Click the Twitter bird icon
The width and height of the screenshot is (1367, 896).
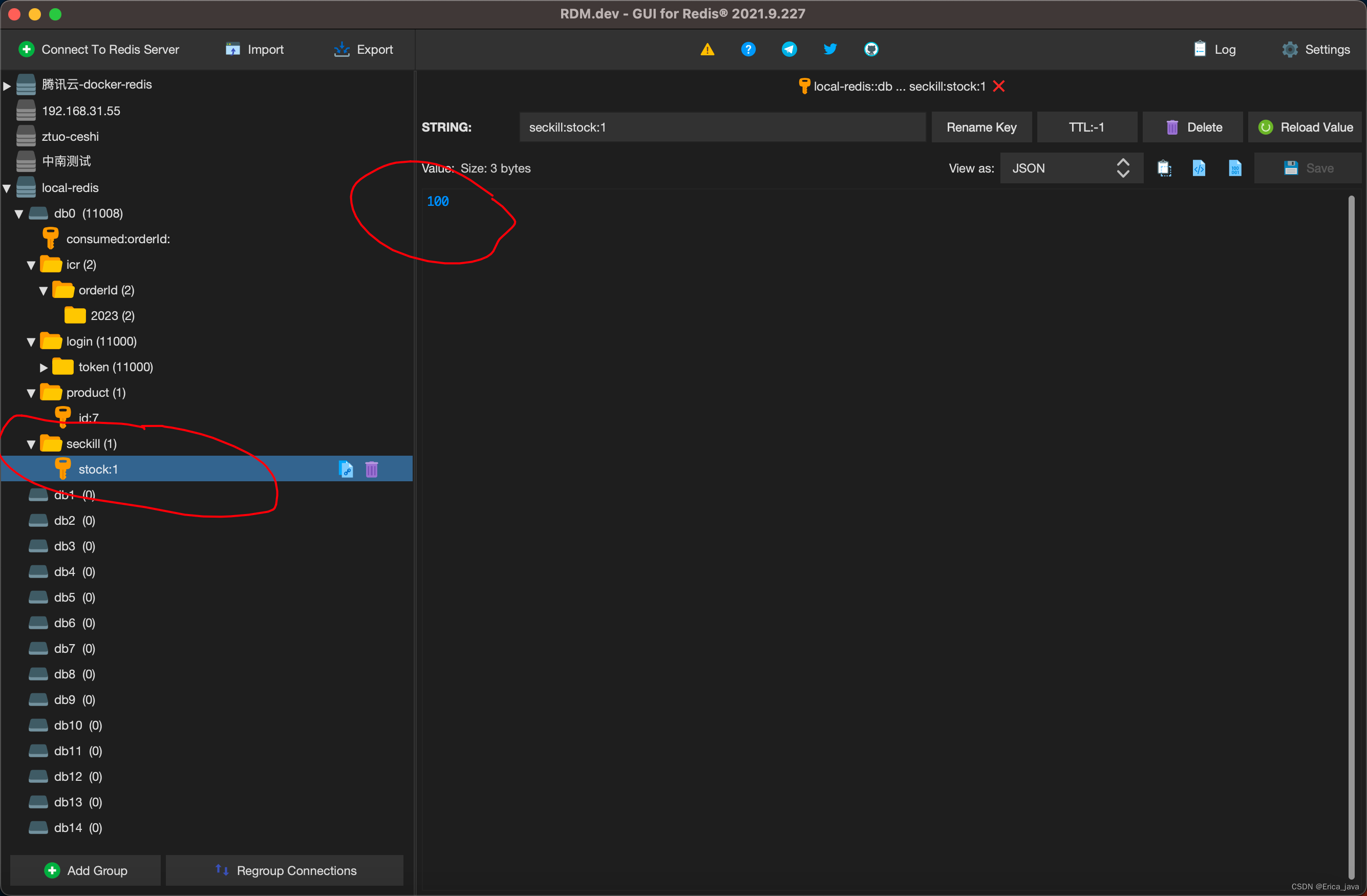830,49
